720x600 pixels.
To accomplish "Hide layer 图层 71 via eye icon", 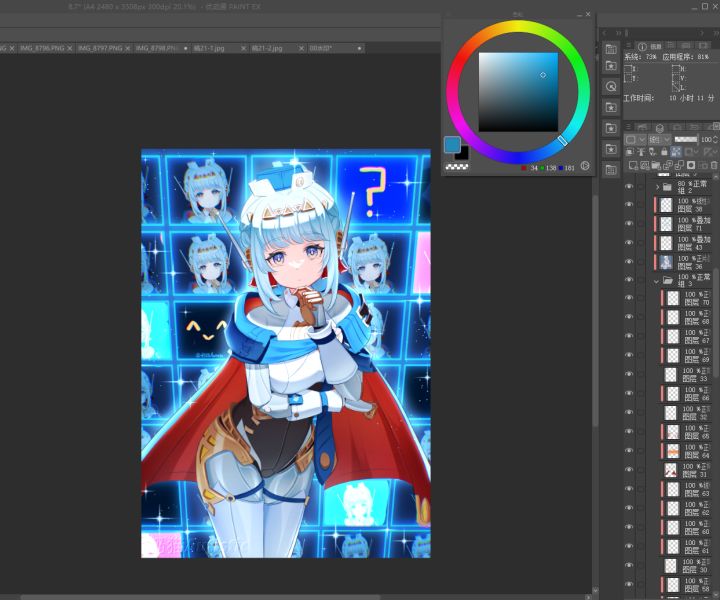I will coord(629,224).
